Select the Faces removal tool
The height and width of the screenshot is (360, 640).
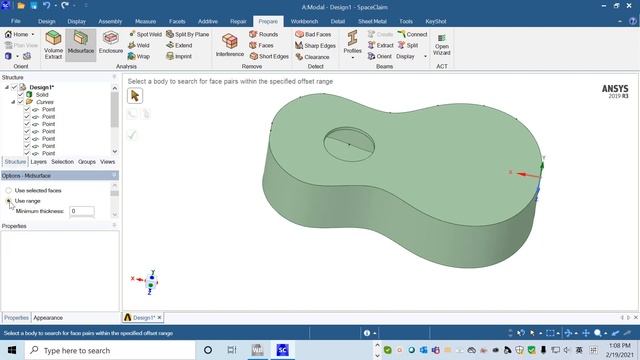click(x=262, y=45)
